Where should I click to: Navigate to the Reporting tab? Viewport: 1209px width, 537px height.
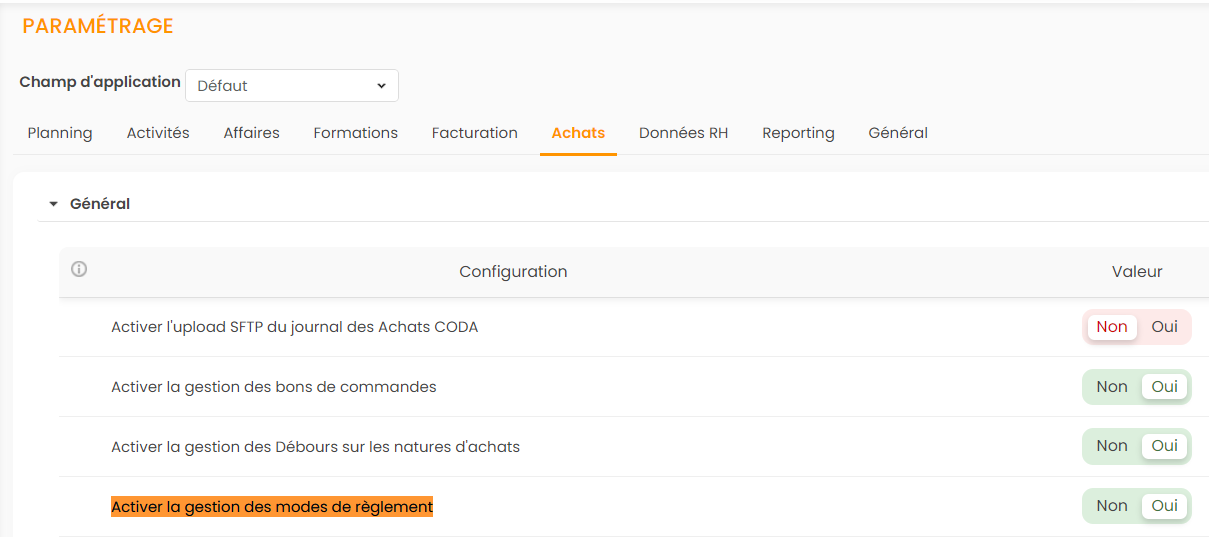click(798, 133)
